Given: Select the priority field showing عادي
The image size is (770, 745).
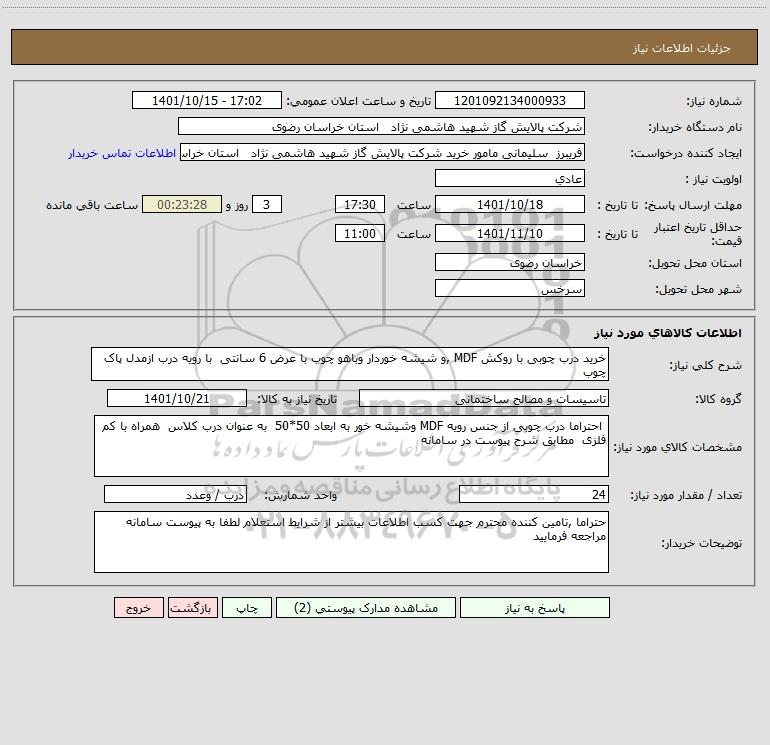Looking at the screenshot, I should tap(510, 178).
